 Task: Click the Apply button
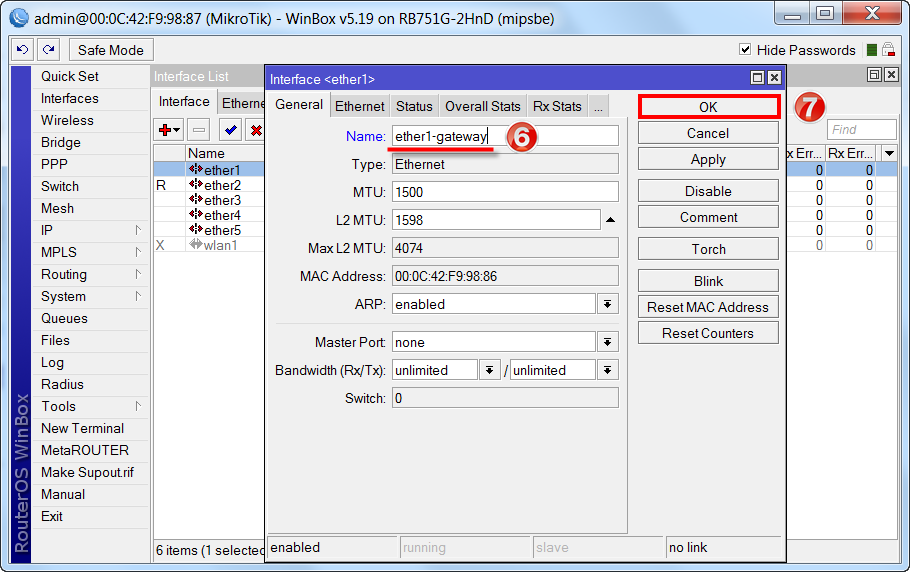click(708, 160)
